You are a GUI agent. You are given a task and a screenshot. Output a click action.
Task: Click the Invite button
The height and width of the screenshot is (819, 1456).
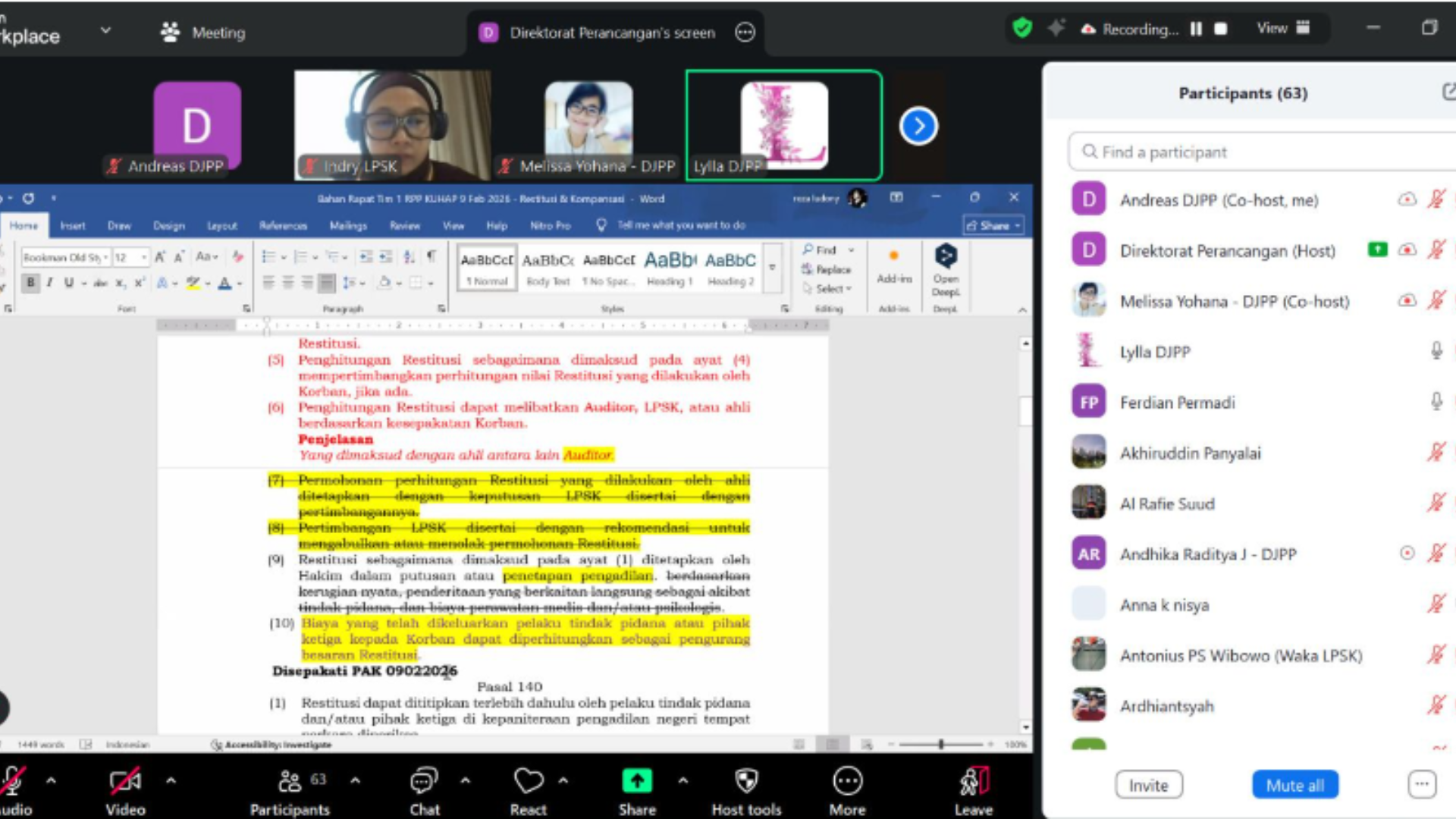point(1148,786)
